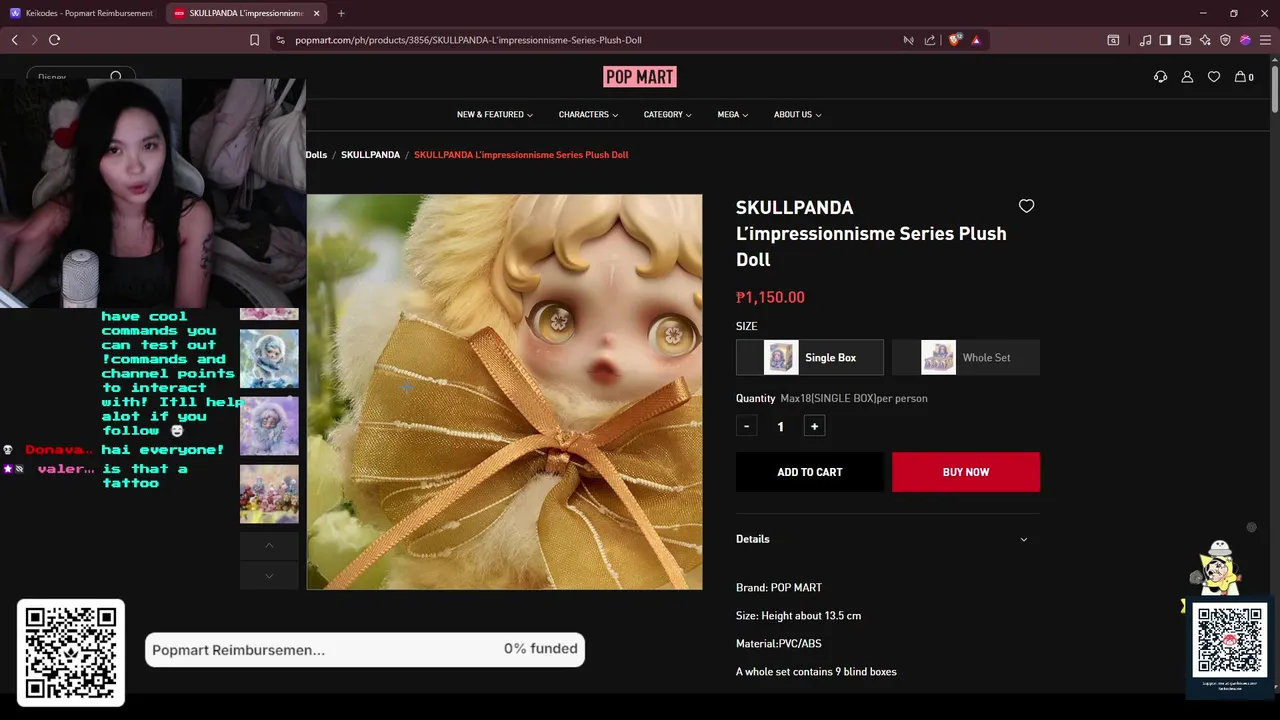The height and width of the screenshot is (720, 1280).
Task: Open the Brave Wallet icon
Action: point(1185,40)
